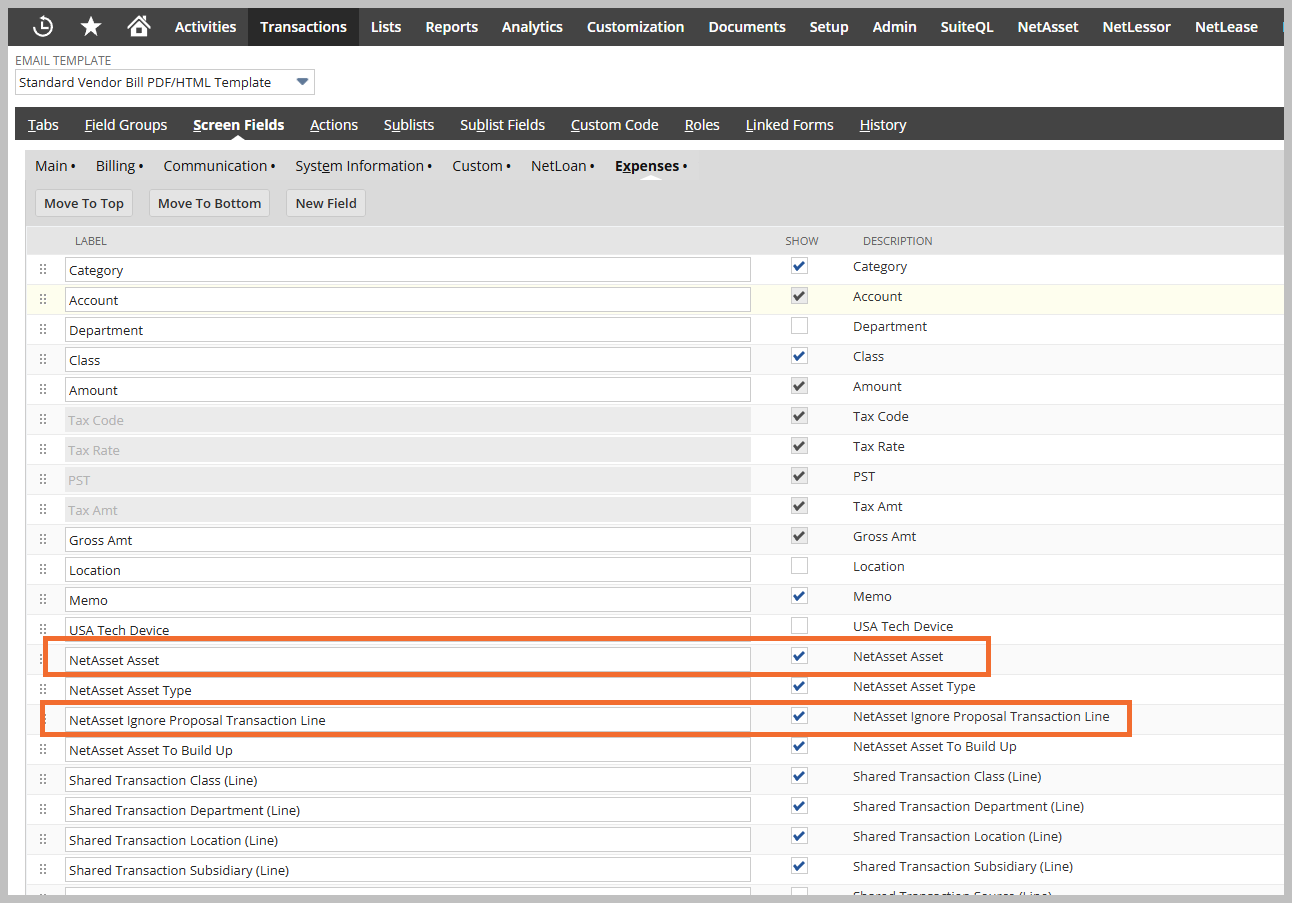The image size is (1292, 903).
Task: Open the Transactions menu
Action: click(x=303, y=27)
